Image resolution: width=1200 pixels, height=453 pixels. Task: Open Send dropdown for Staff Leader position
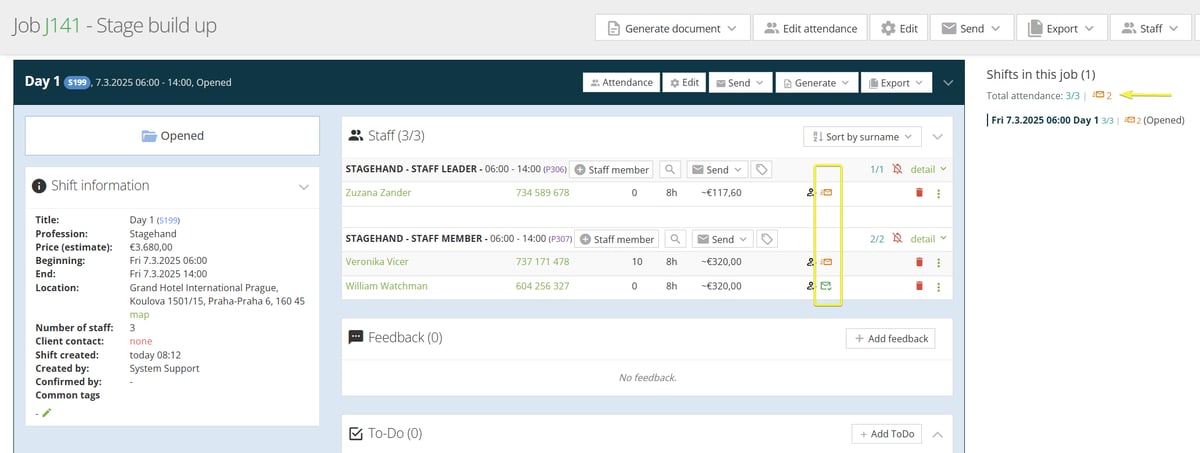point(717,170)
